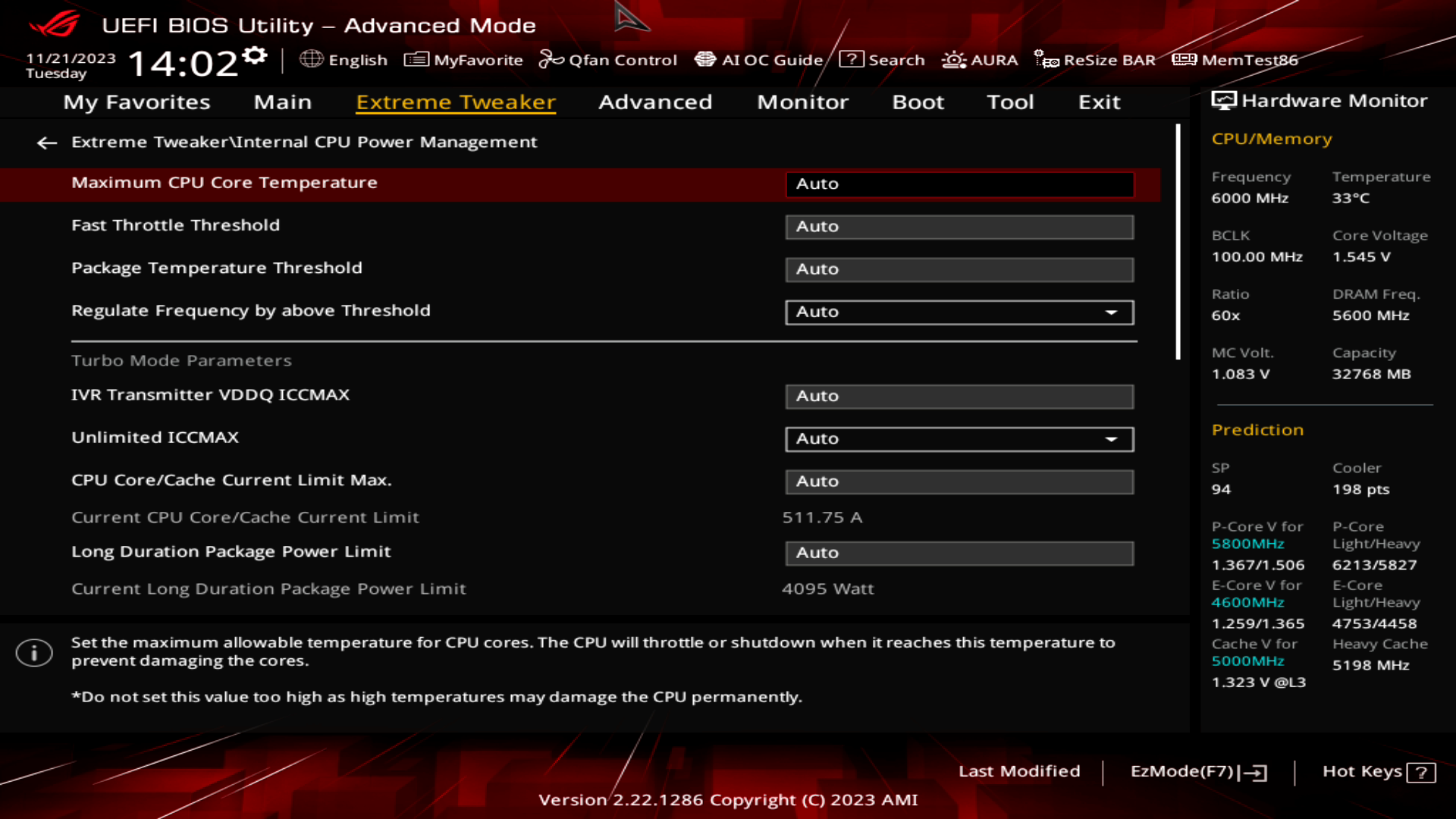This screenshot has height=819, width=1456.
Task: Click the right-side scrollbar
Action: coord(1178,243)
